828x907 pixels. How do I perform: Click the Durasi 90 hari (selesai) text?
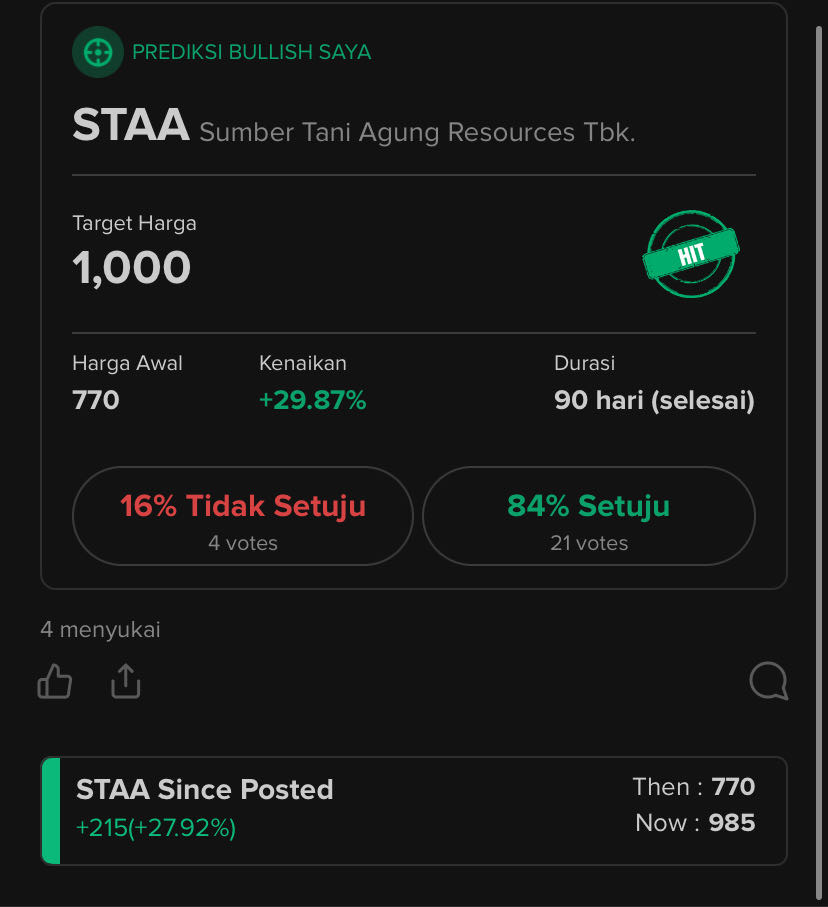coord(654,400)
